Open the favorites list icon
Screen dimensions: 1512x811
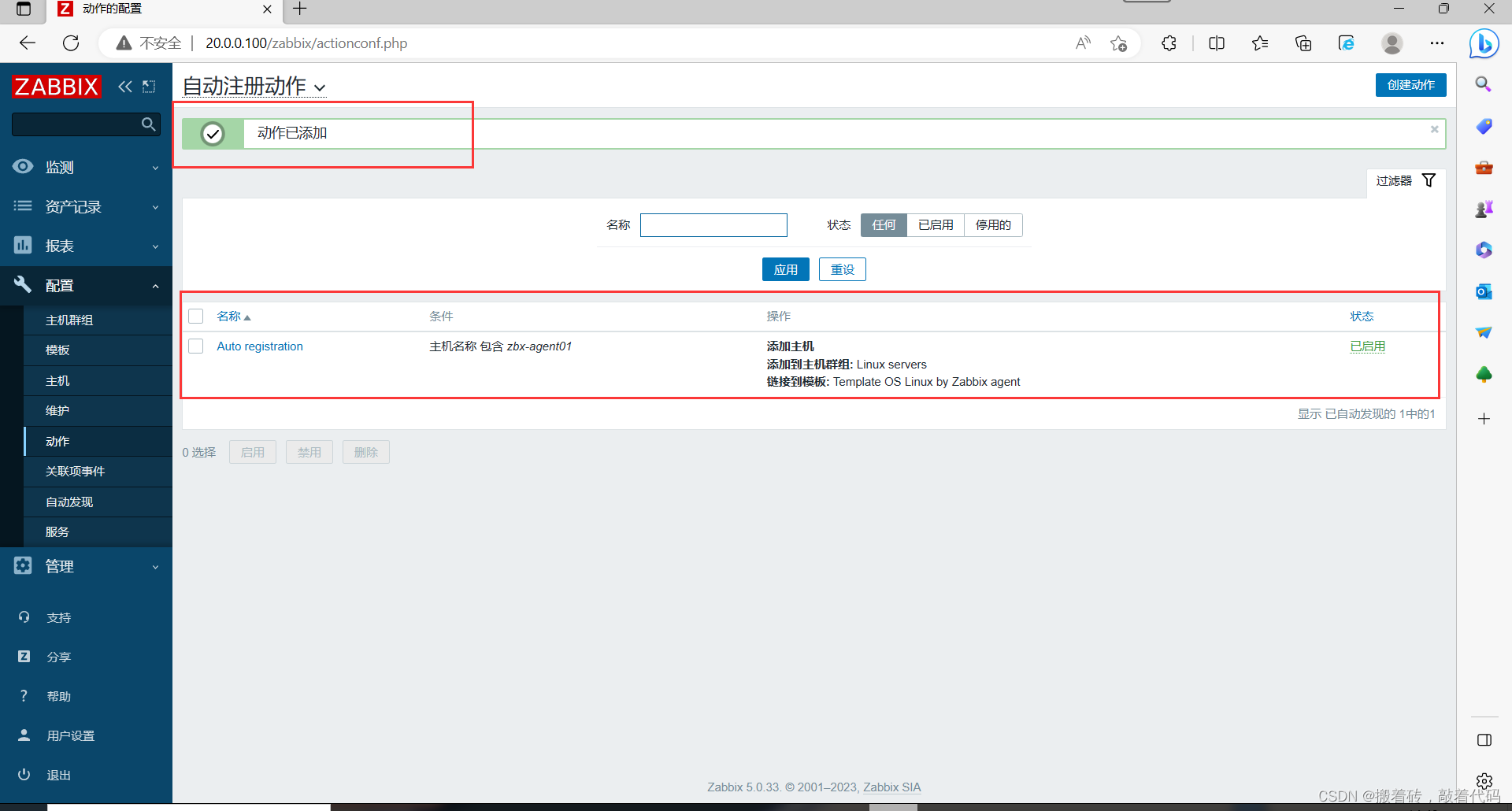[1260, 43]
